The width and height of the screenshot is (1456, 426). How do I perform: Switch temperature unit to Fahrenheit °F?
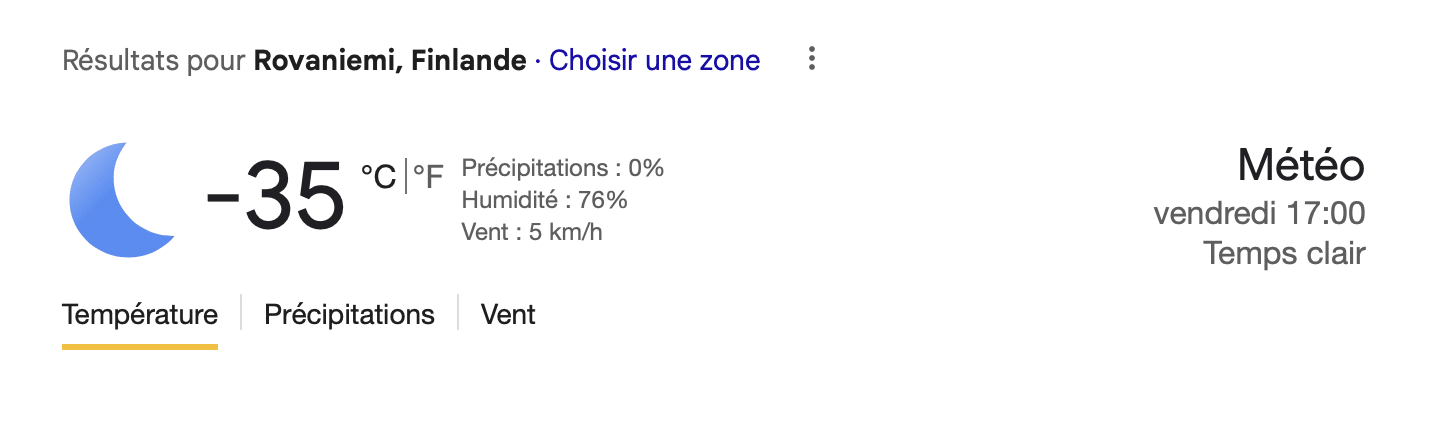point(428,177)
